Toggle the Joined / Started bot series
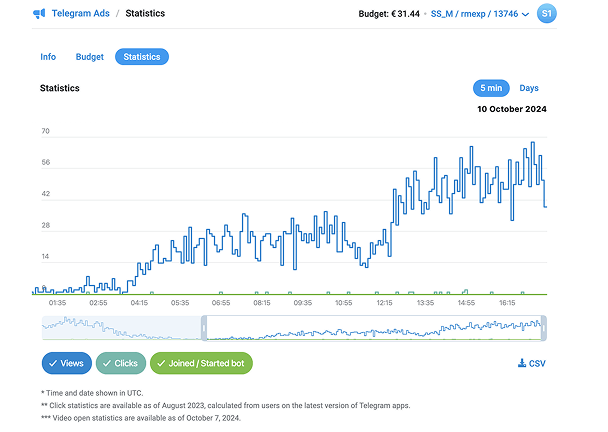Viewport: 608px width, 432px height. [x=201, y=363]
